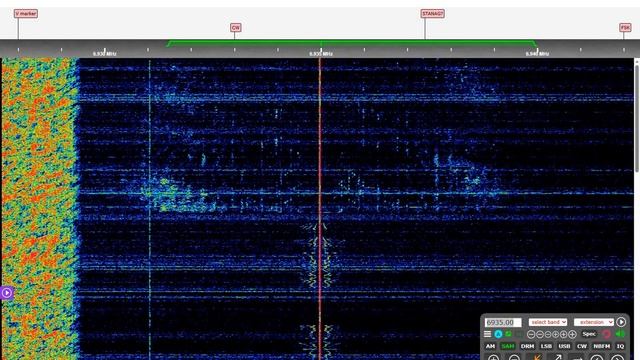Click the purple play icon at left edge

point(7,293)
